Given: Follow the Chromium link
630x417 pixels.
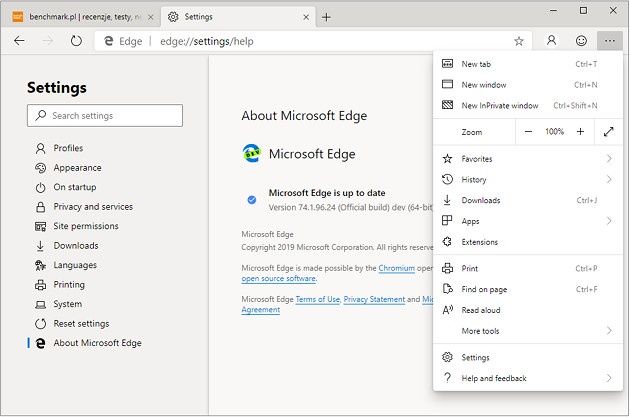Looking at the screenshot, I should point(397,268).
